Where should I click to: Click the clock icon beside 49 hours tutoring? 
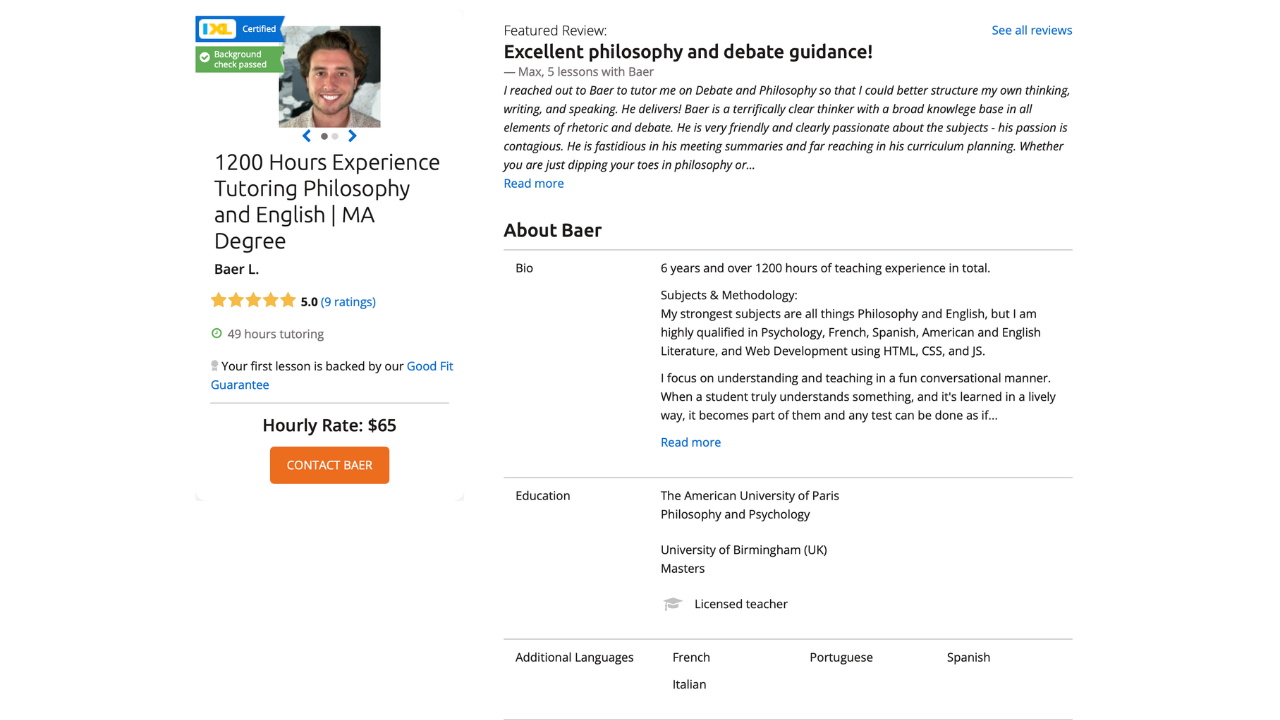(217, 334)
